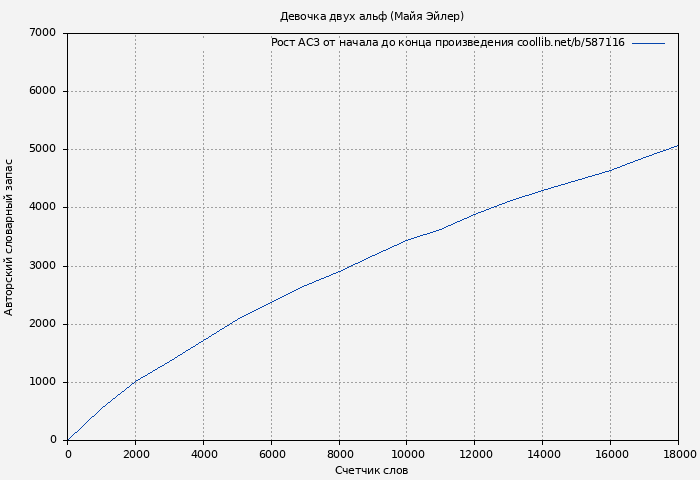Click the curve's end point at 18000 words
This screenshot has height=480, width=700.
click(x=678, y=145)
